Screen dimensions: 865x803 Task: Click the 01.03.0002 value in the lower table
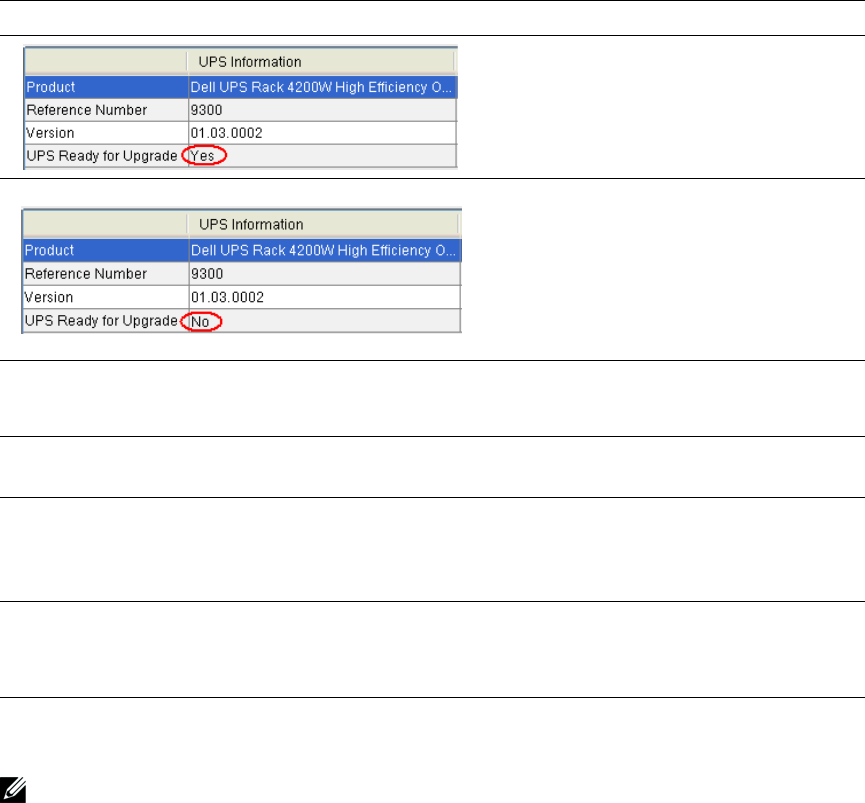pos(227,297)
